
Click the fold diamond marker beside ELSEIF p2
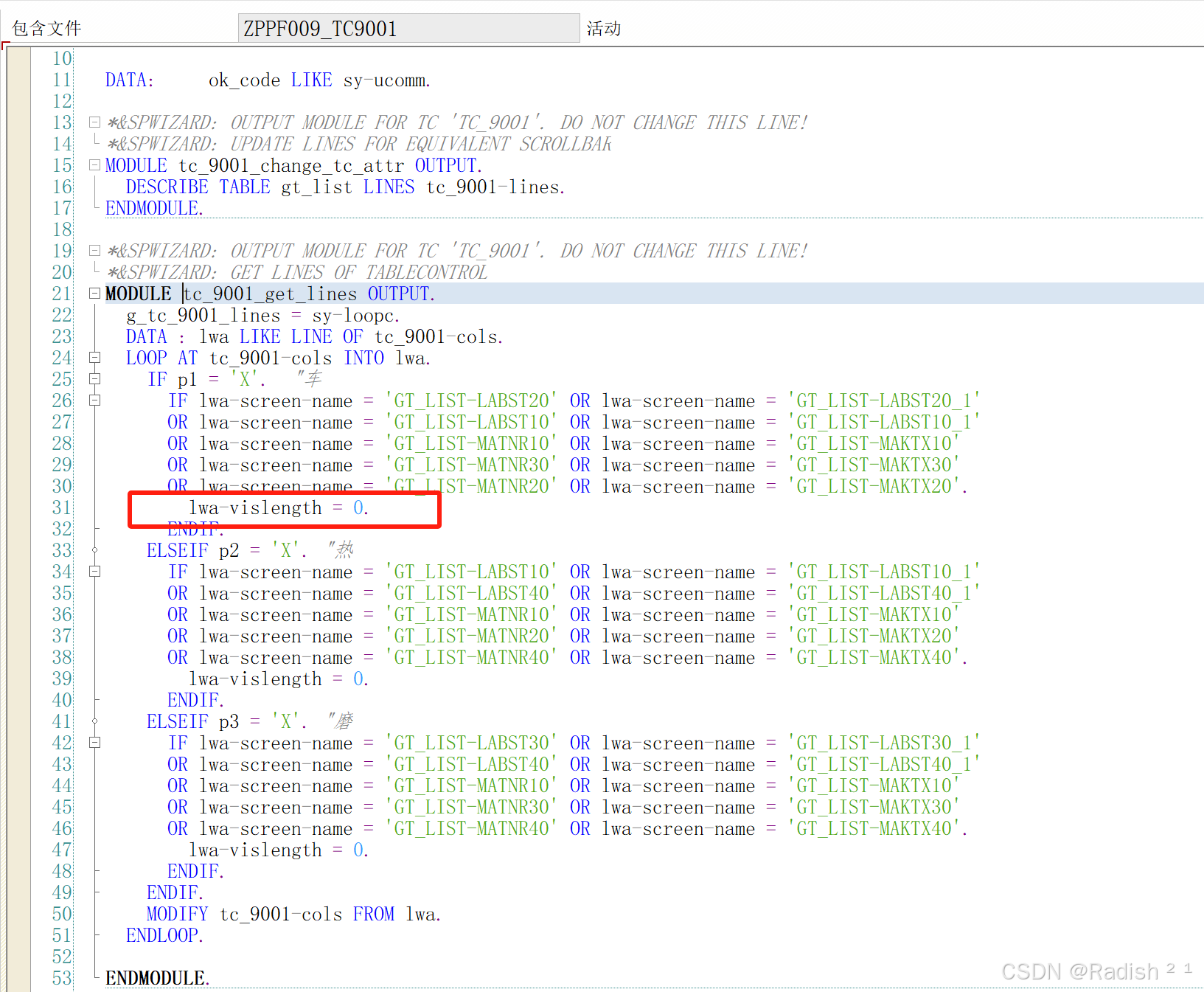pyautogui.click(x=94, y=549)
